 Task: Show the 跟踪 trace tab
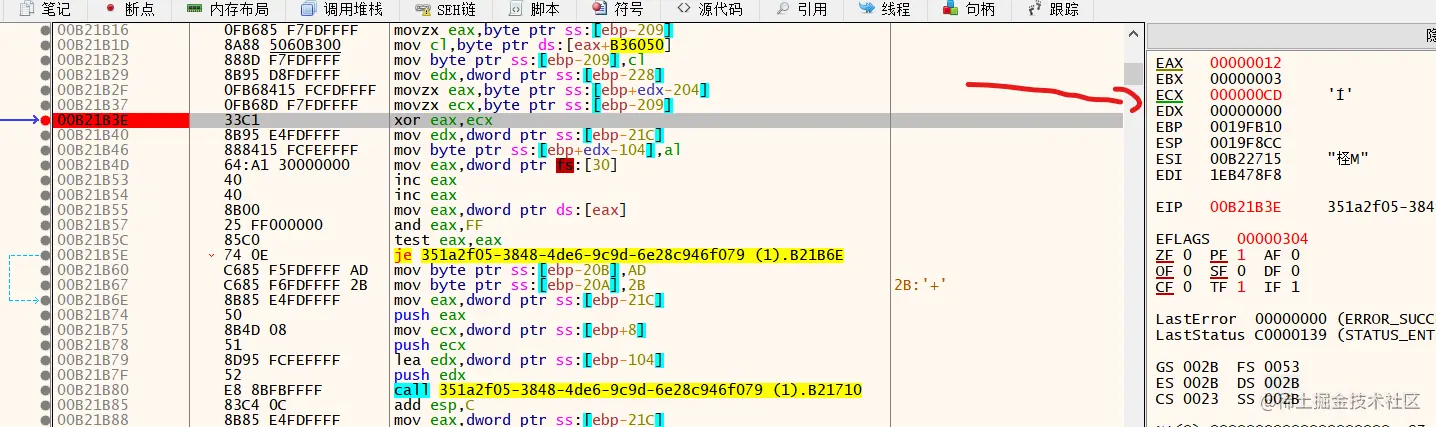[1053, 9]
